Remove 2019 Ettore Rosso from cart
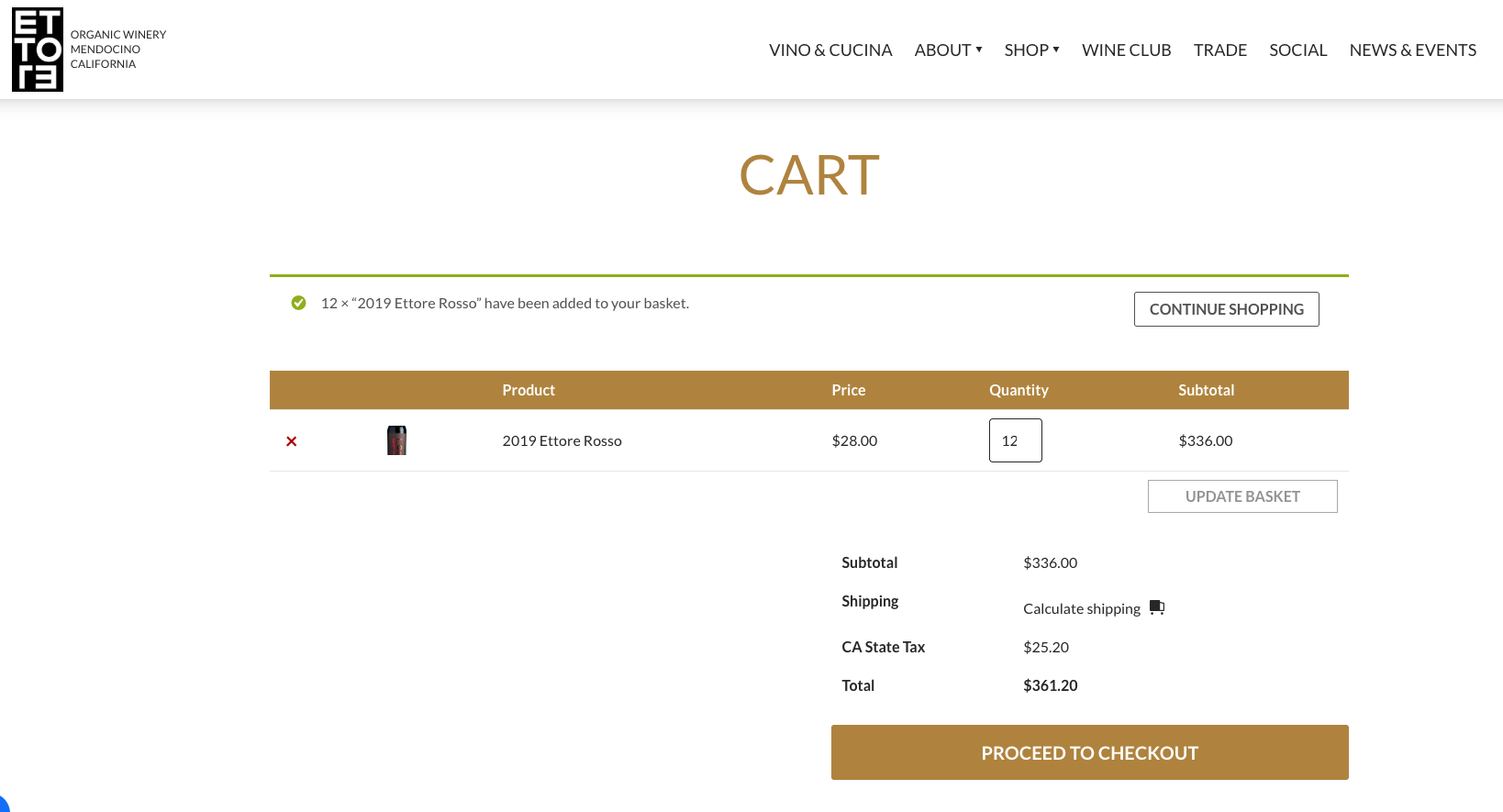 click(x=292, y=441)
